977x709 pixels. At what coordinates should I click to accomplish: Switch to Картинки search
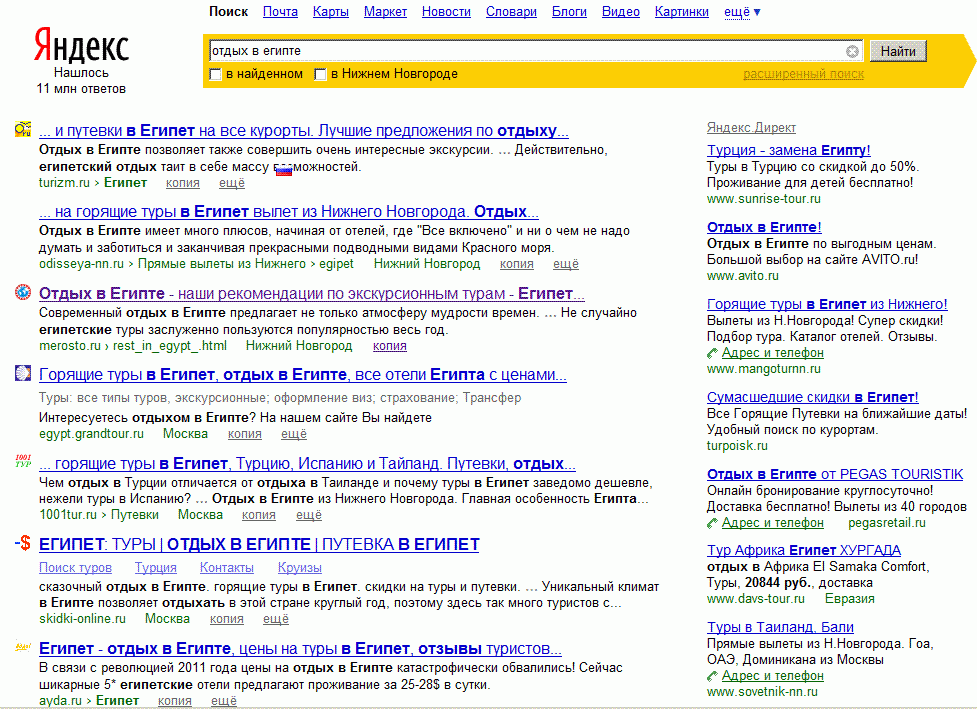(682, 12)
